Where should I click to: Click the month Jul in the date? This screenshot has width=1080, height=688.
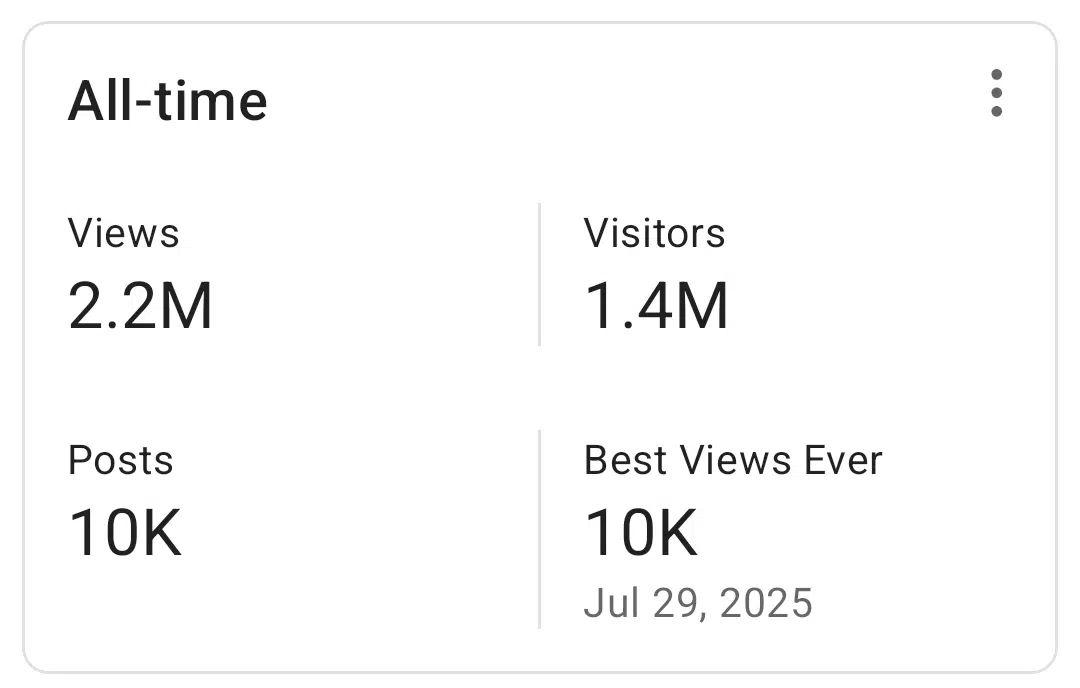609,603
